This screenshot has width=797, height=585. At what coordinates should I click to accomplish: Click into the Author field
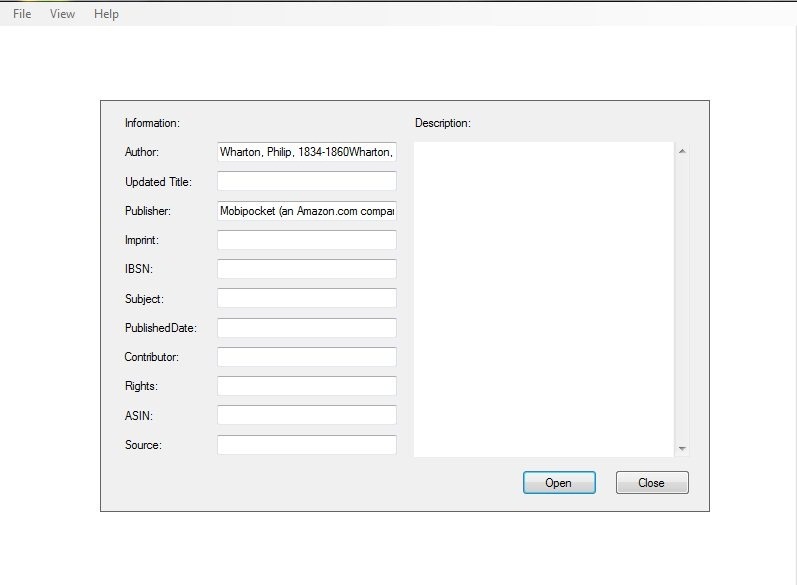(306, 152)
